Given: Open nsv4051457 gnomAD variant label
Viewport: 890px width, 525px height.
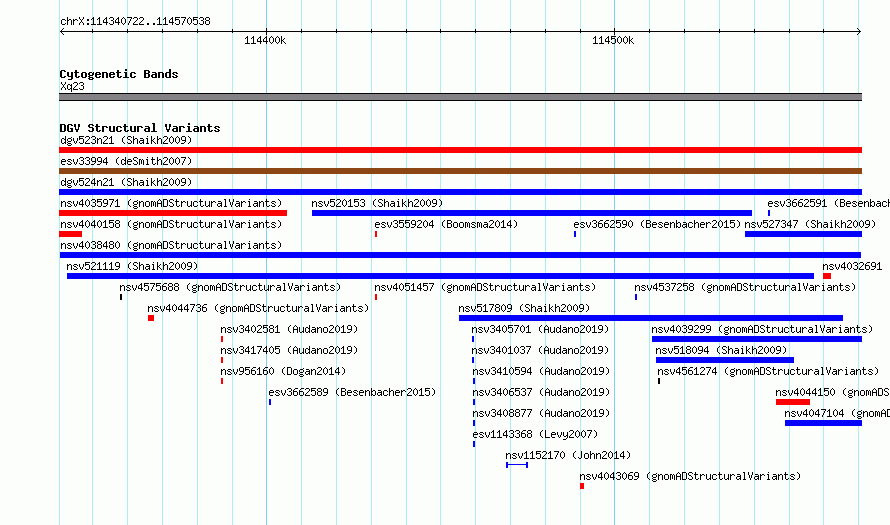Looking at the screenshot, I should [x=485, y=287].
